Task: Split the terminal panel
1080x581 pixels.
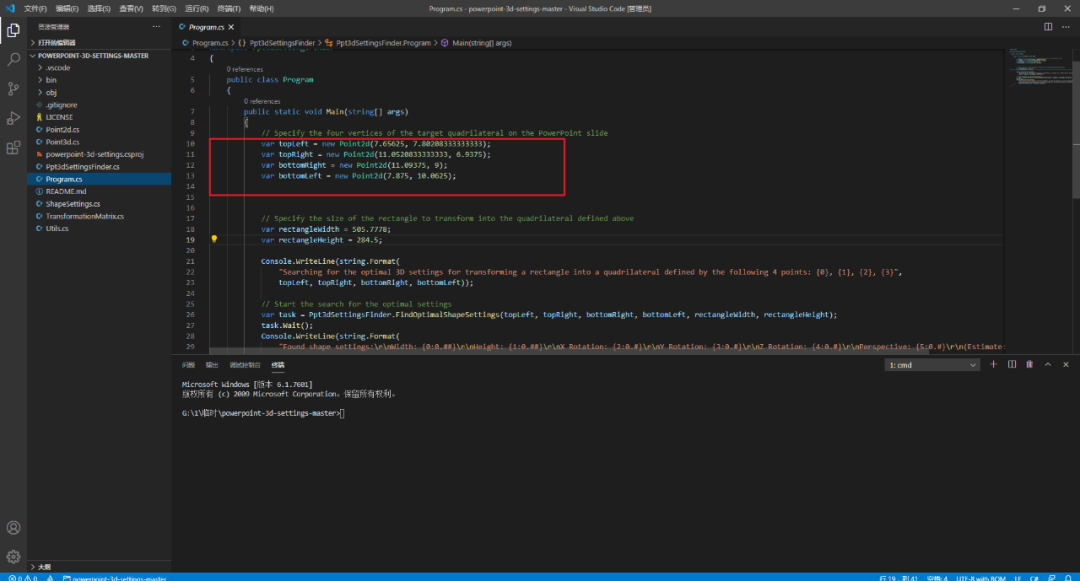Action: [x=1012, y=365]
